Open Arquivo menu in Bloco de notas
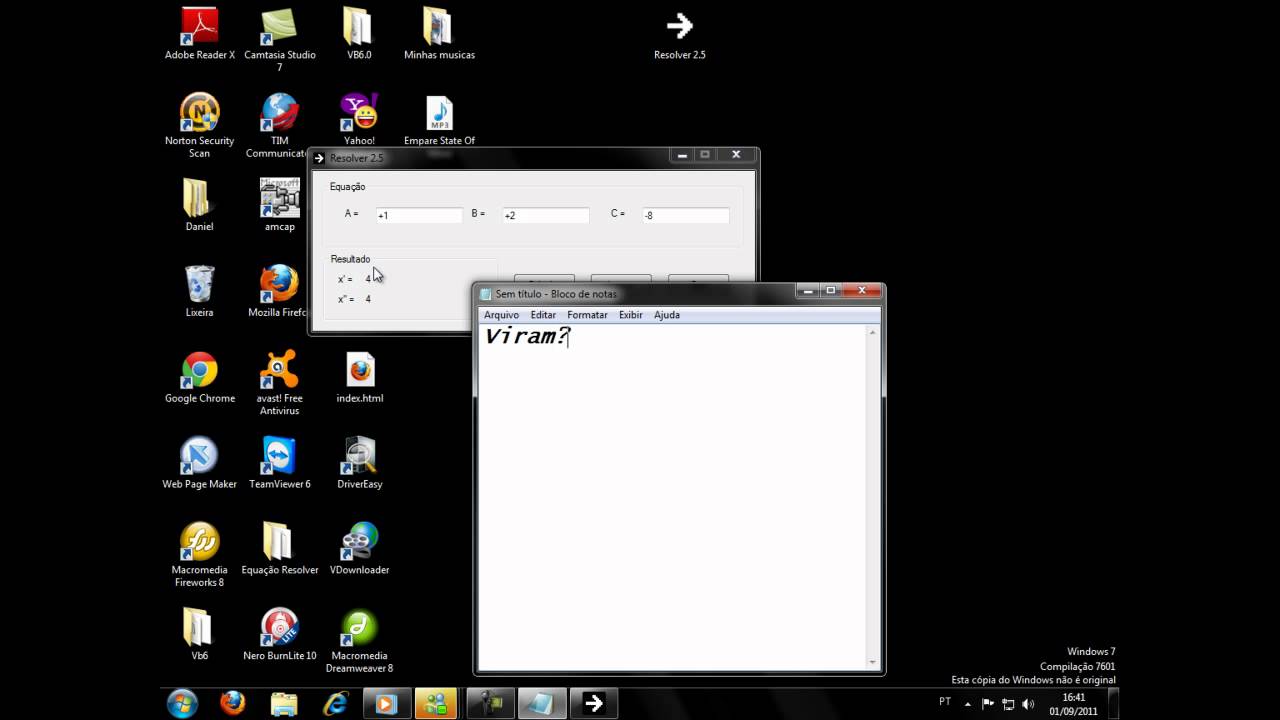This screenshot has width=1280, height=720. click(x=501, y=315)
